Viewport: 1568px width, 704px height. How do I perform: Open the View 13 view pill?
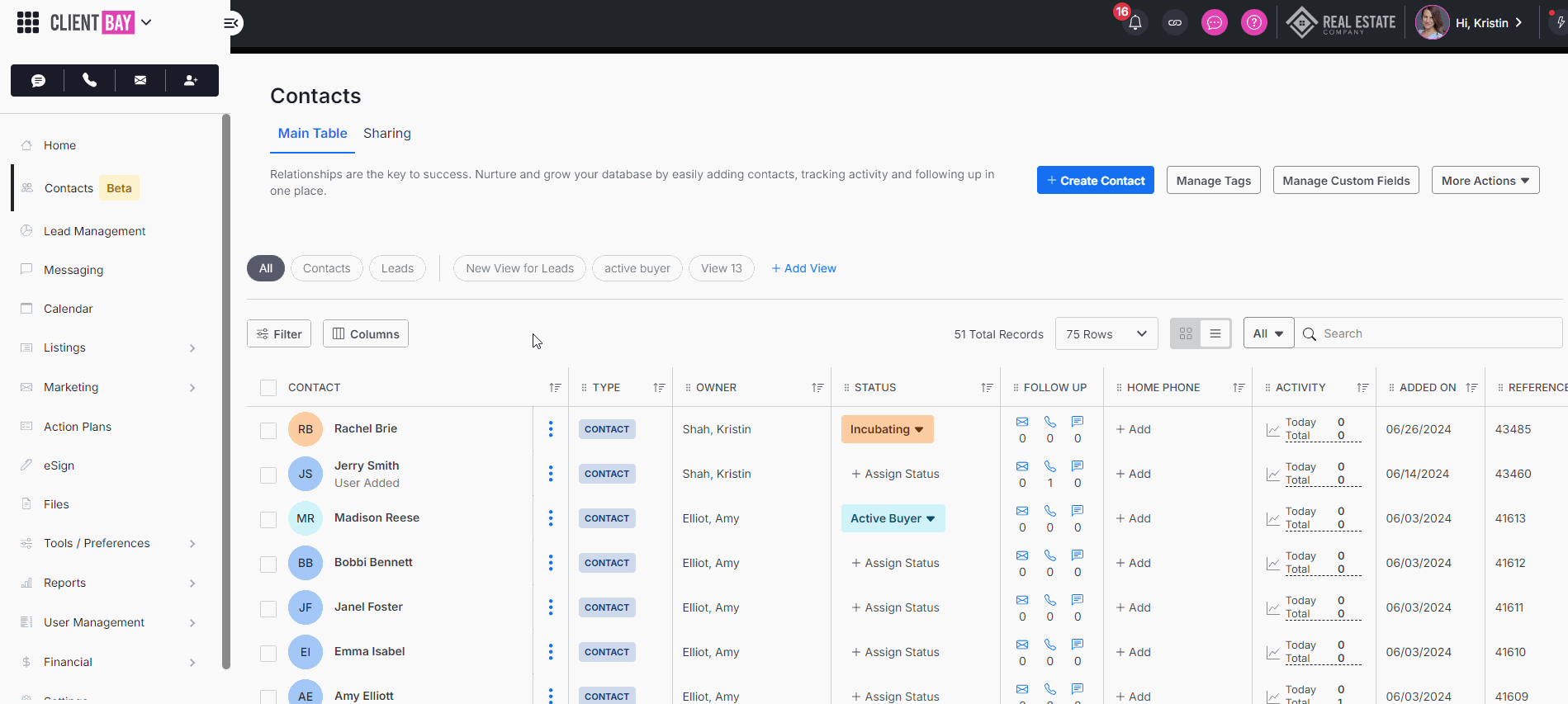click(x=722, y=268)
